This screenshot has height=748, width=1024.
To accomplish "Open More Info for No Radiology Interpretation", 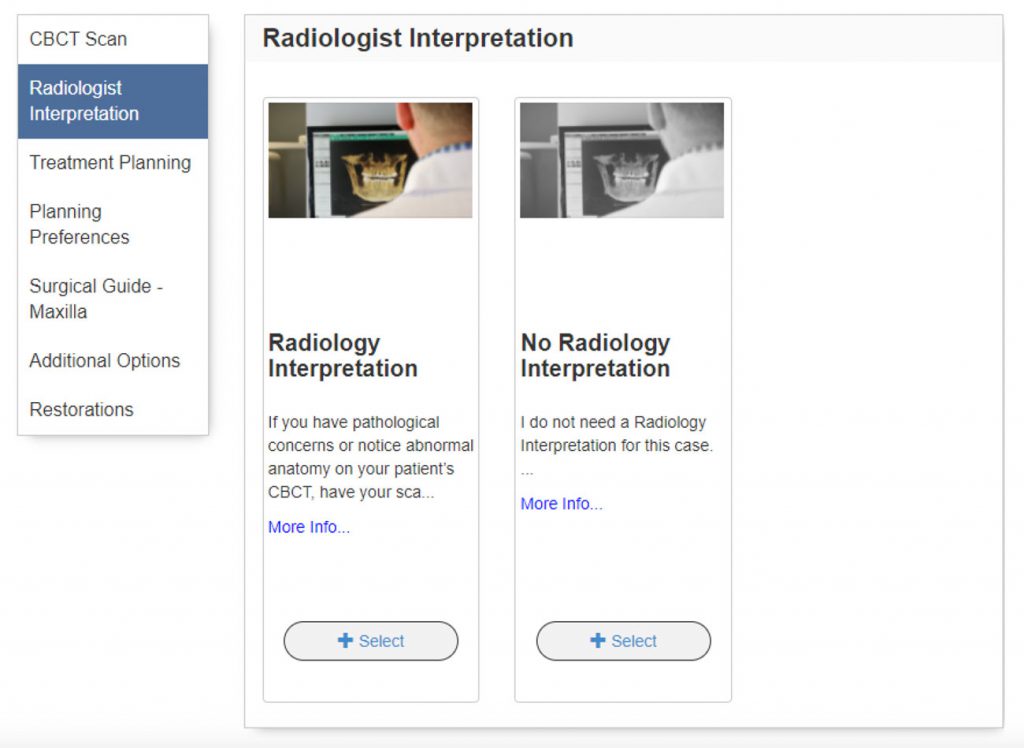I will click(561, 504).
